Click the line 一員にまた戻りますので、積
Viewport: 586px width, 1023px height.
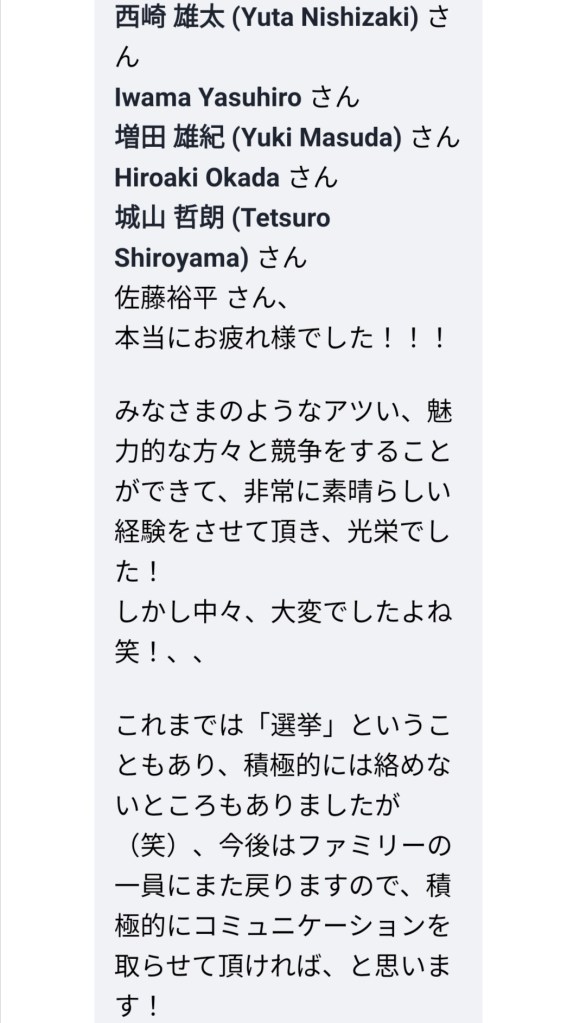point(283,885)
